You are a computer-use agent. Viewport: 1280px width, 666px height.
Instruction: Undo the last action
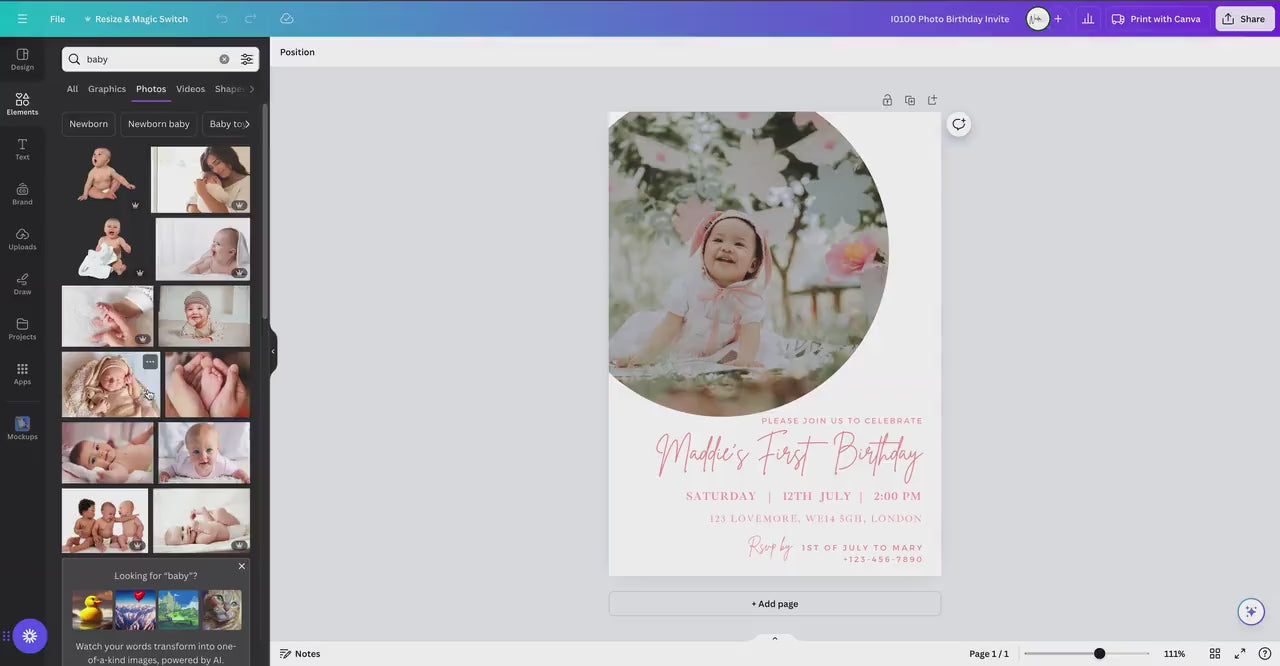tap(221, 19)
